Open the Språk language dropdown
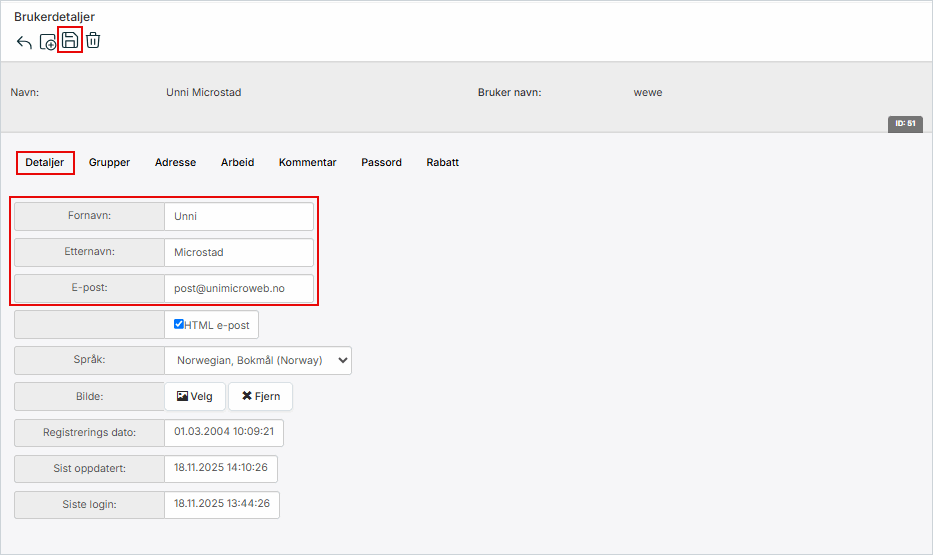Image resolution: width=933 pixels, height=555 pixels. [258, 361]
